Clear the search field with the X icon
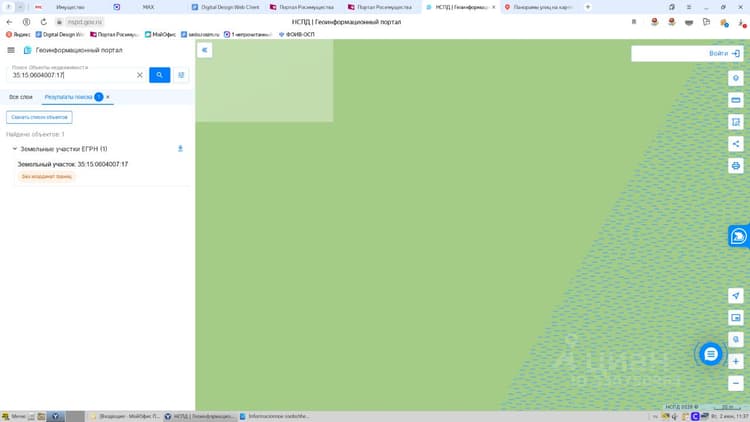This screenshot has height=422, width=750. click(x=140, y=75)
